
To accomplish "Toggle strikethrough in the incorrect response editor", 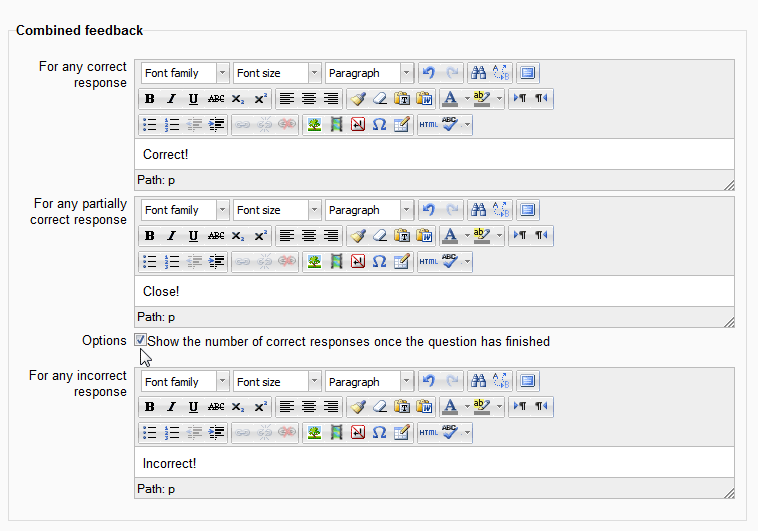I will pyautogui.click(x=216, y=408).
